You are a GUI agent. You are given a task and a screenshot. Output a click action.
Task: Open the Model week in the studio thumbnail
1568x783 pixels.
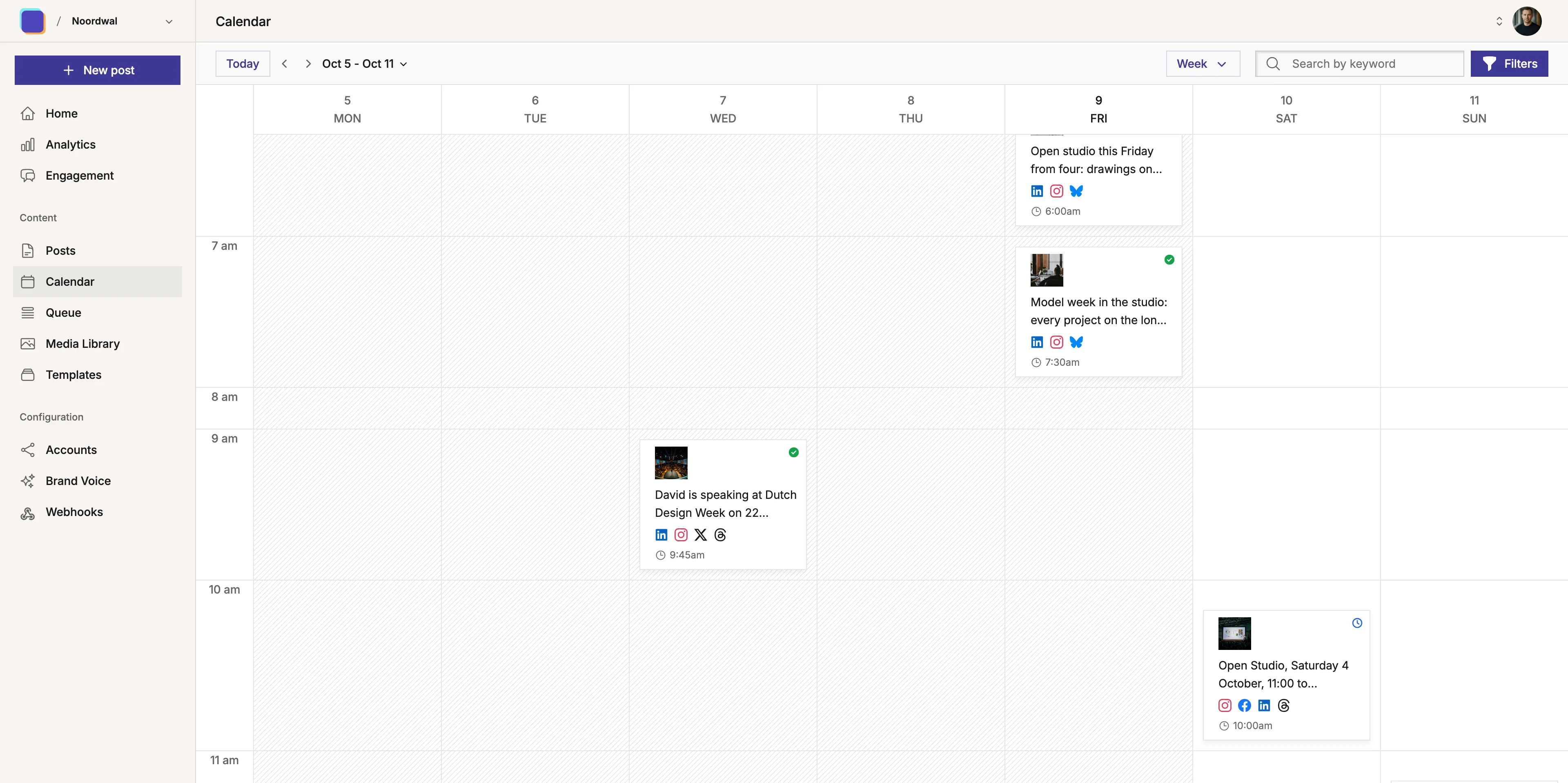(1046, 270)
